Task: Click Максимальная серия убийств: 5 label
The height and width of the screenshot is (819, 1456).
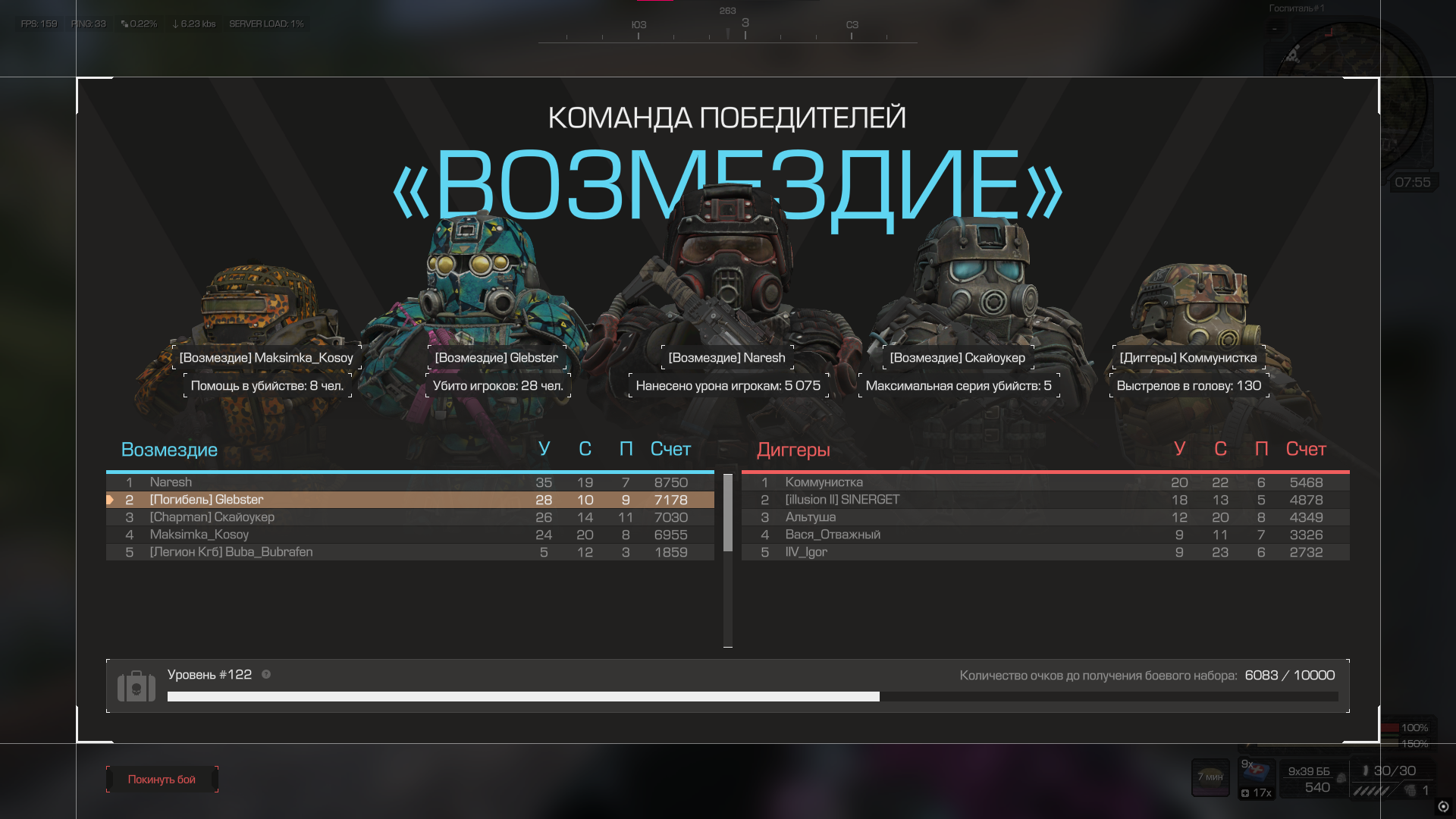Action: click(959, 386)
